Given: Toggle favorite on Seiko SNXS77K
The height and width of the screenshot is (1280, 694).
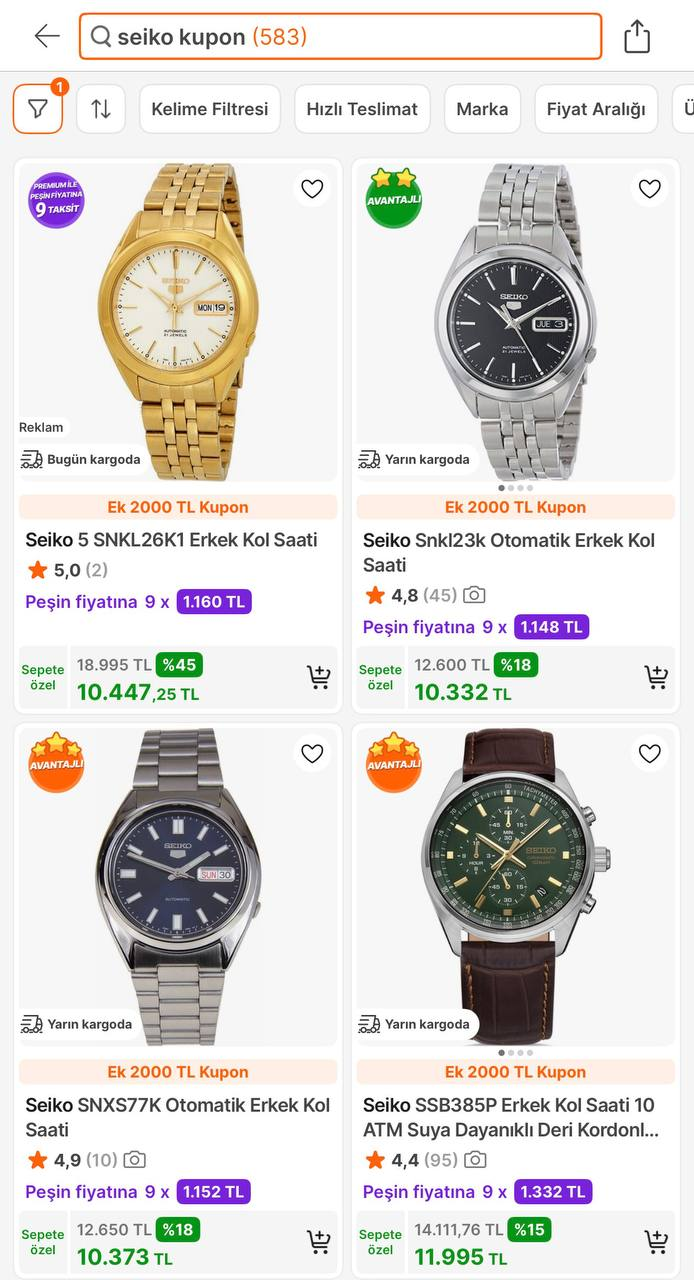Looking at the screenshot, I should (312, 754).
